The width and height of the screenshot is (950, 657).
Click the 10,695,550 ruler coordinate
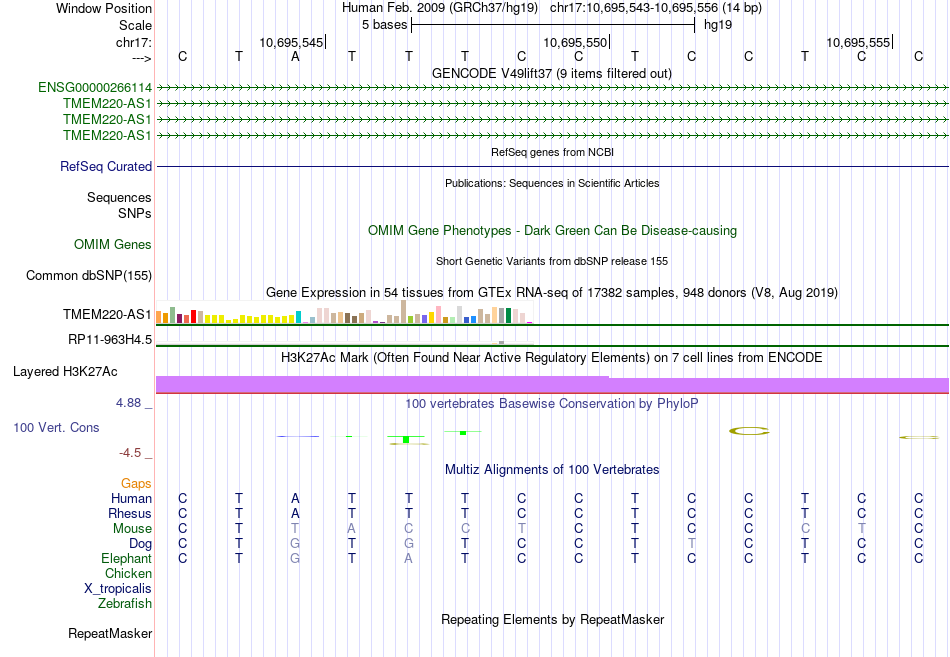click(x=574, y=42)
